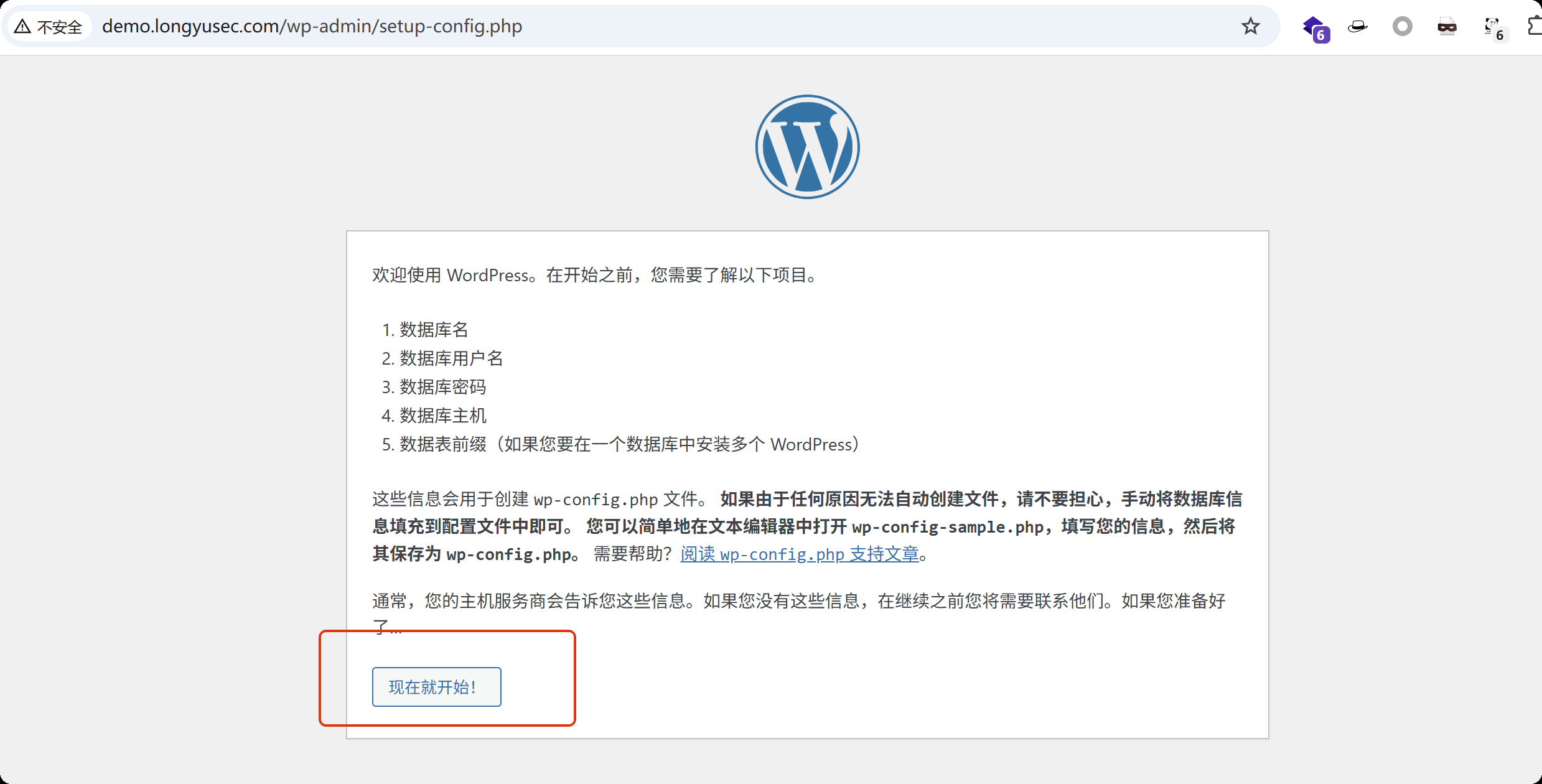
Task: Click the WordPress logo
Action: click(807, 147)
